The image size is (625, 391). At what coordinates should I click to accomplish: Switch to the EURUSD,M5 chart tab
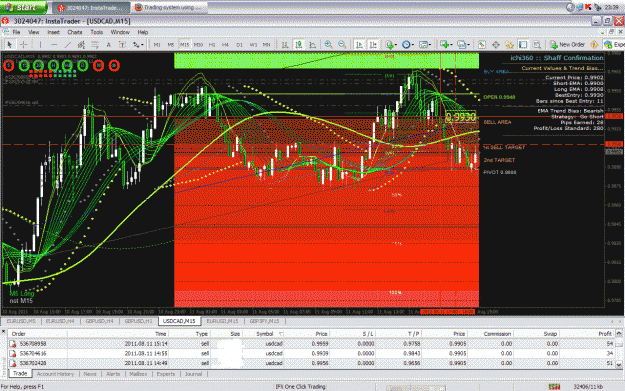(21, 321)
